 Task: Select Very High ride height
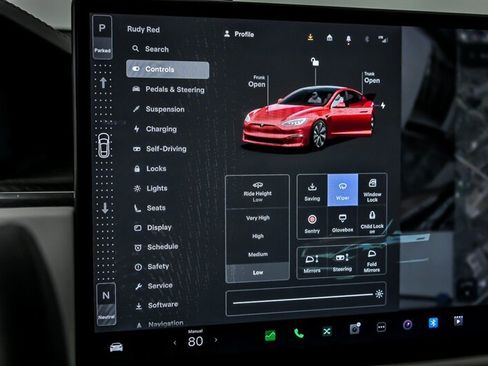[258, 218]
